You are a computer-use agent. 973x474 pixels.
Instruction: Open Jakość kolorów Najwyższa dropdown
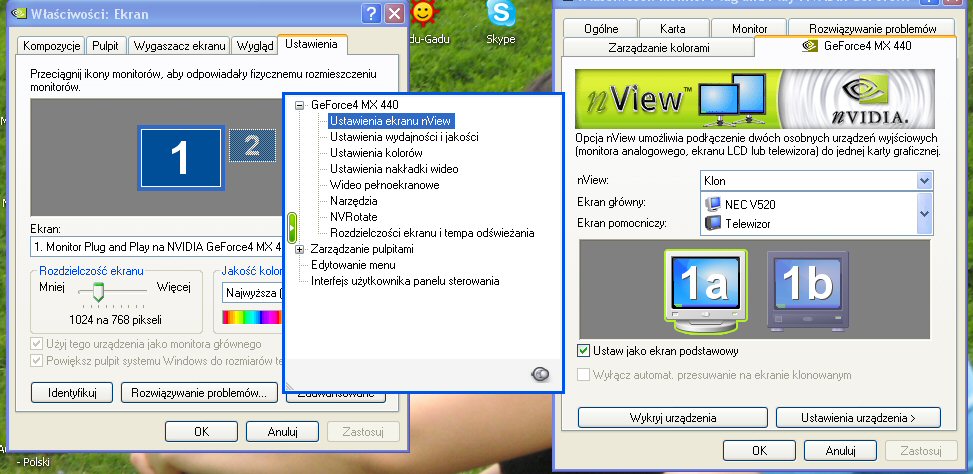point(252,293)
